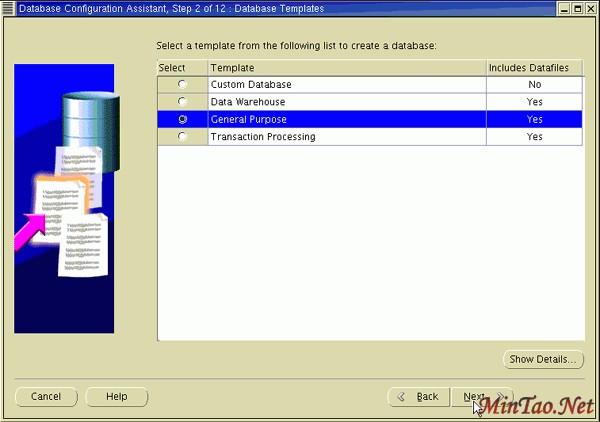Click the Transaction Processing template name
The width and height of the screenshot is (600, 422).
point(263,136)
